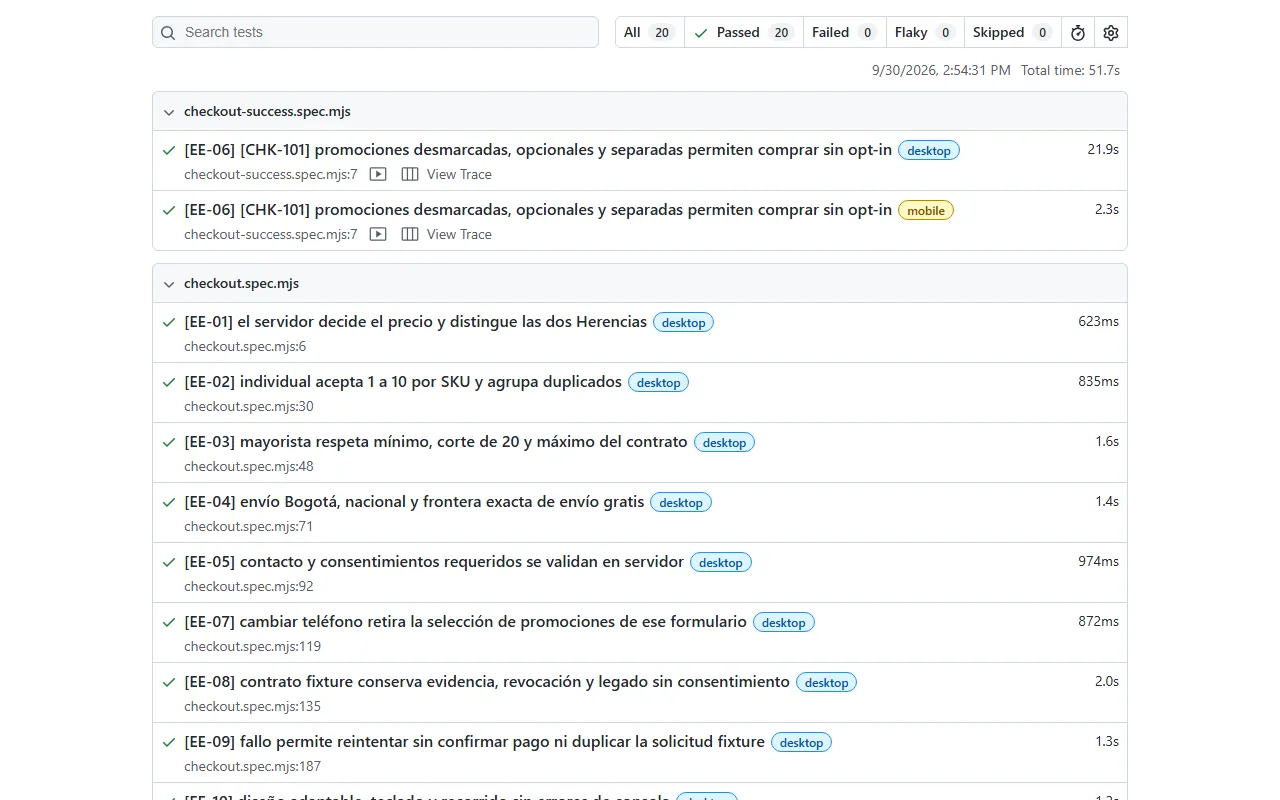Click the checkout.spec.mjs:6 file location
Image resolution: width=1280 pixels, height=800 pixels.
[245, 346]
